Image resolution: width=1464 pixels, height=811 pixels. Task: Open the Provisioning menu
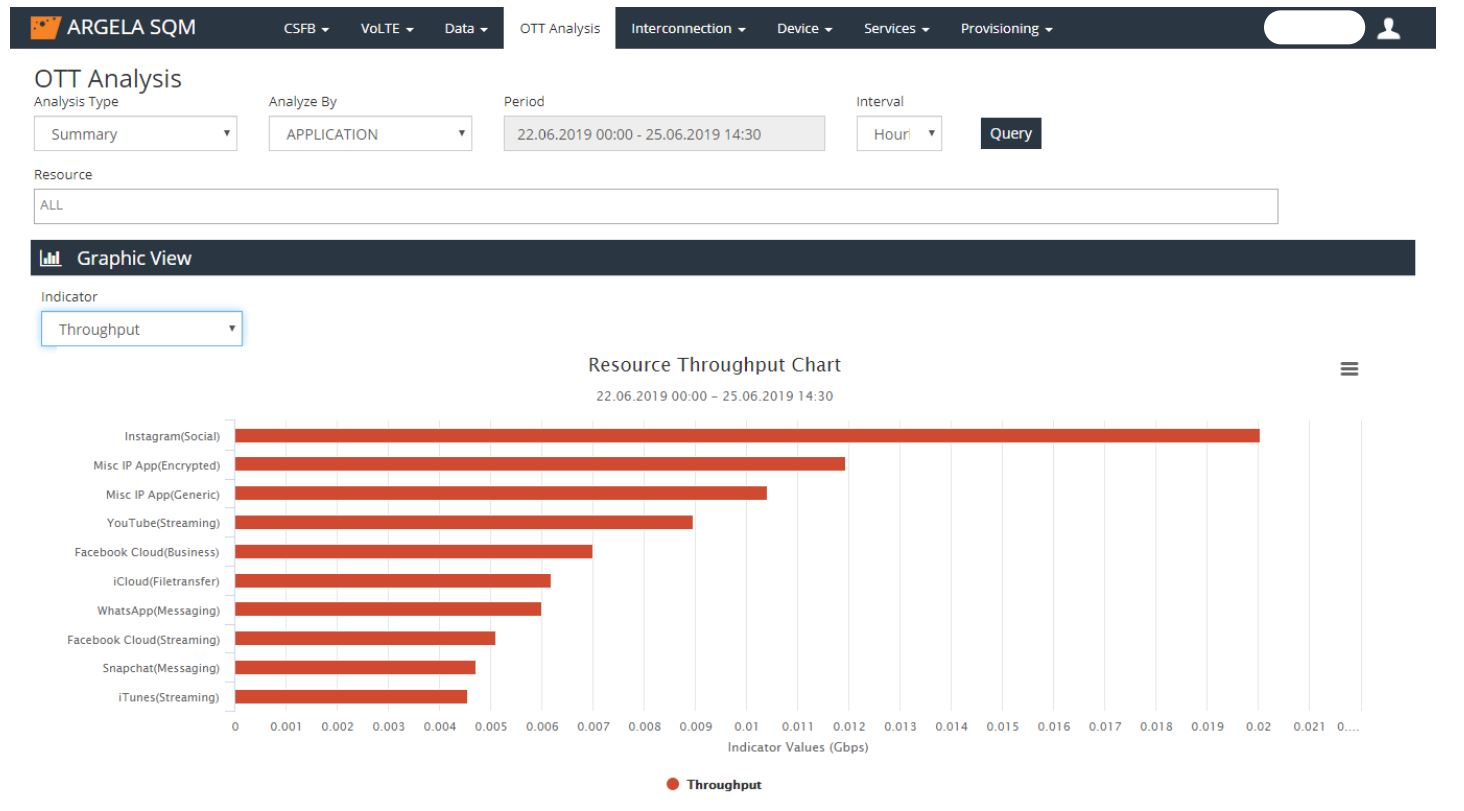(x=1006, y=29)
